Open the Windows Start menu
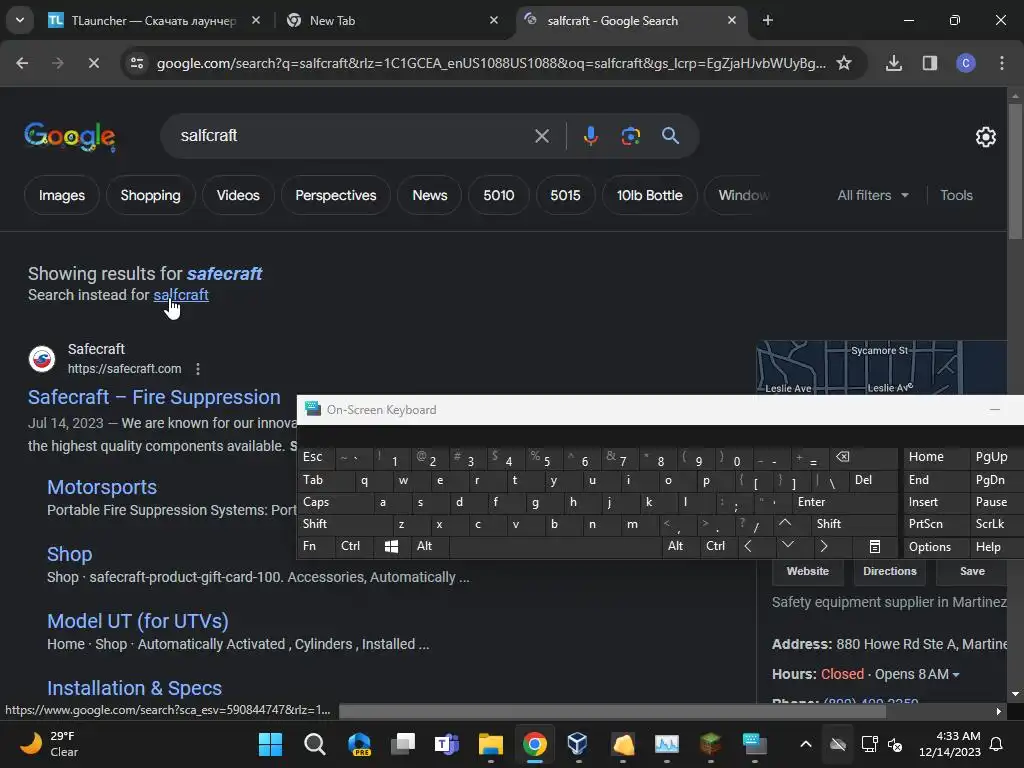1024x768 pixels. [270, 744]
